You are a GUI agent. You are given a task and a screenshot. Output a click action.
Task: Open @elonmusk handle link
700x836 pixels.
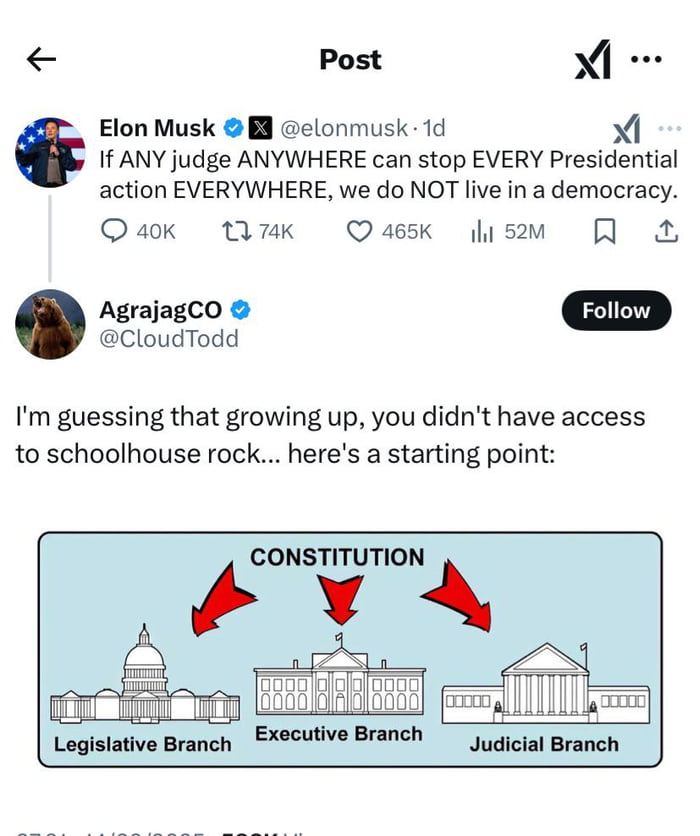[344, 128]
